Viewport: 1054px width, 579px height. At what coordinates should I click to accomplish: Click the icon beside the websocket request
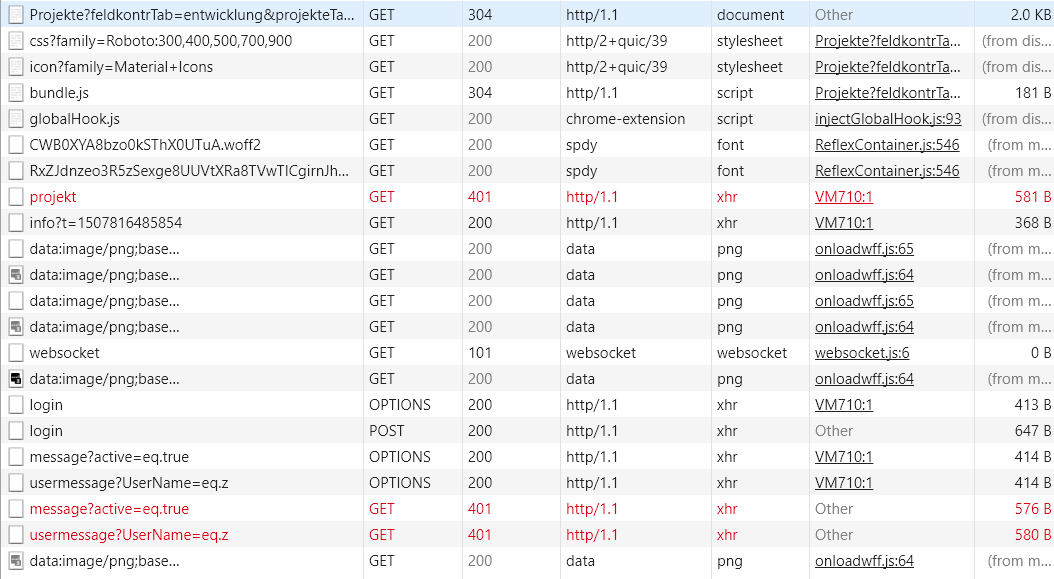tap(14, 352)
